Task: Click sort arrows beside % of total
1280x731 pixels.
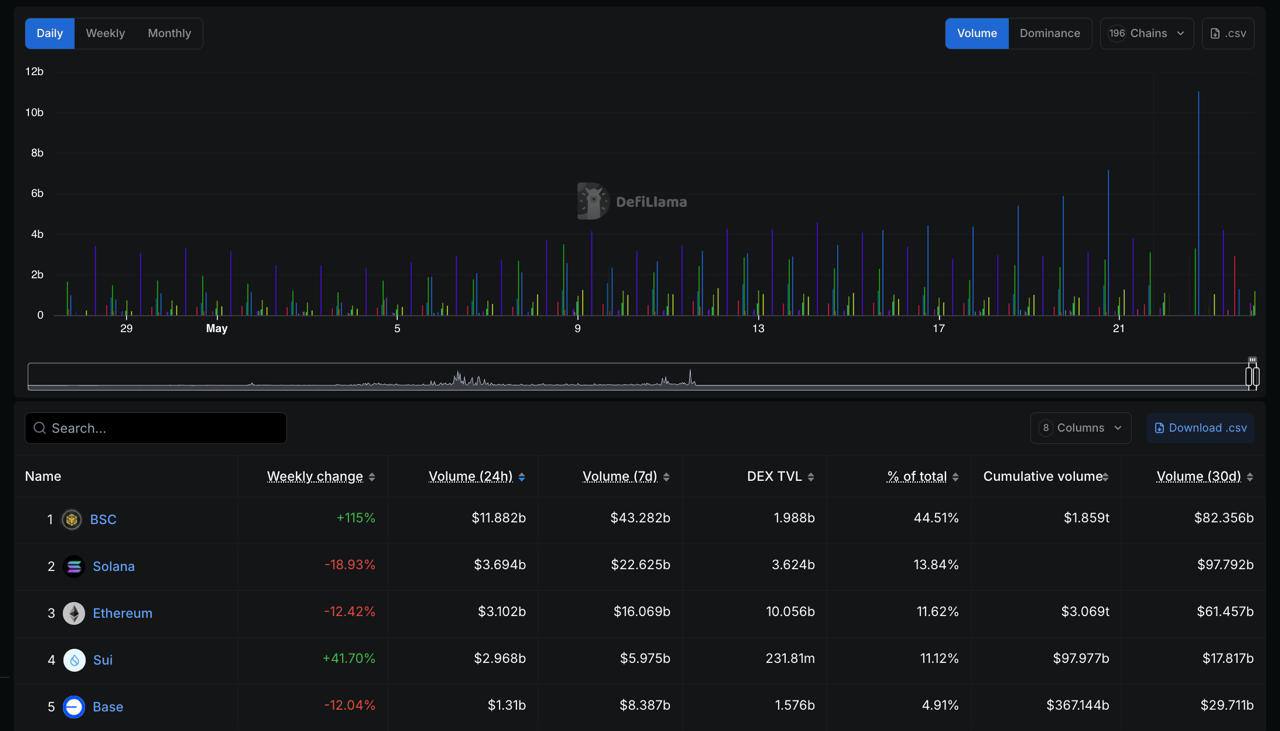Action: coord(955,477)
